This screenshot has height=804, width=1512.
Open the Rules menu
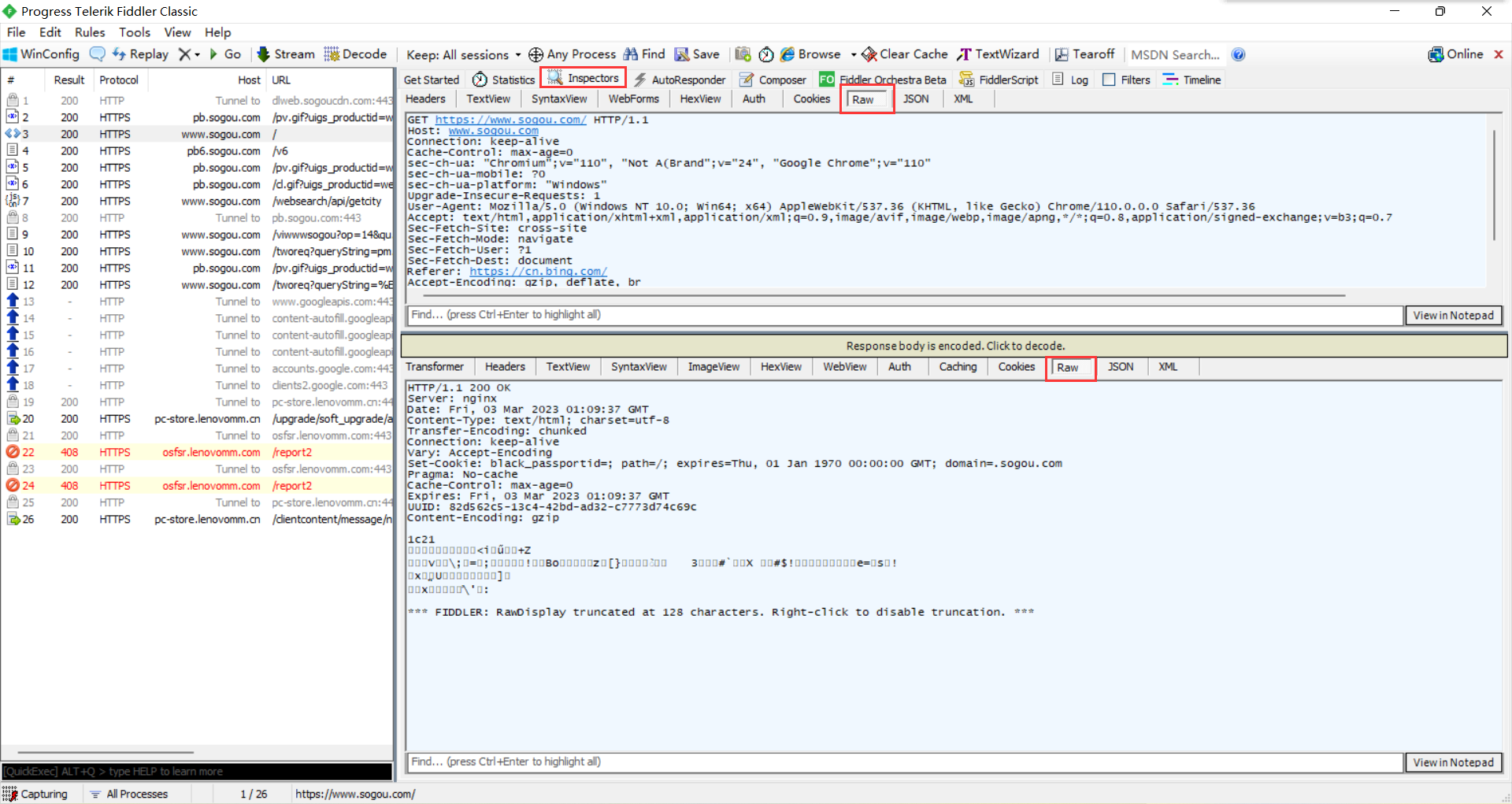(90, 32)
